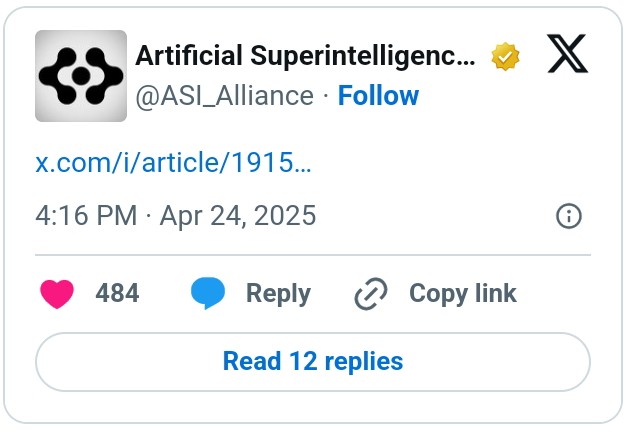
Task: Click the ASI Alliance profile avatar
Action: 81,76
